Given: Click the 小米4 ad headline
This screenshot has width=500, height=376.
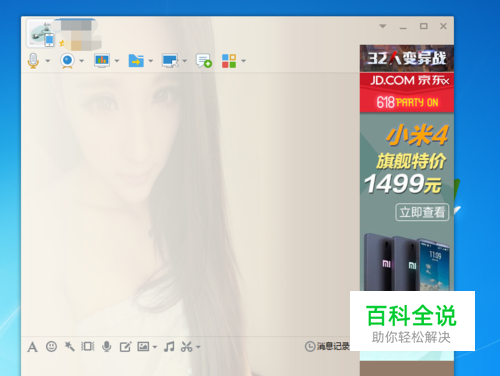Looking at the screenshot, I should click(417, 135).
